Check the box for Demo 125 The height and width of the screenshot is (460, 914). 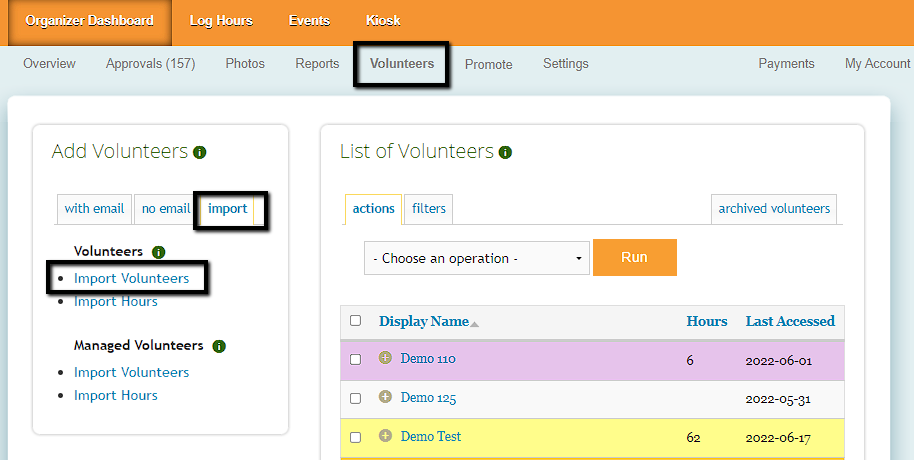(356, 399)
